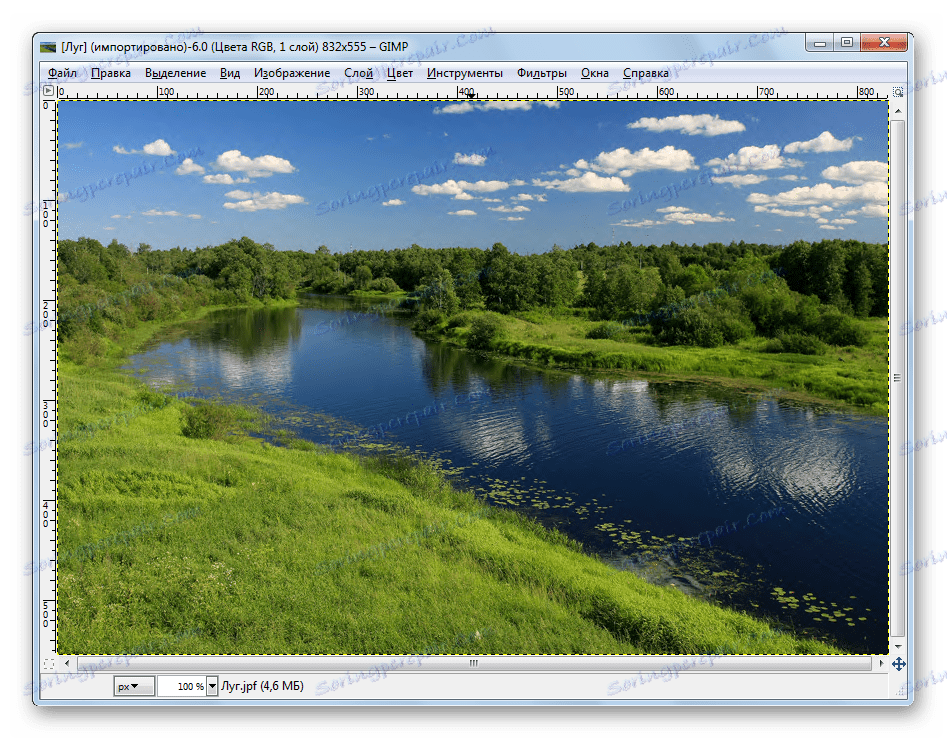Expand the zoom level dropdown arrow
This screenshot has width=947, height=739.
pos(212,686)
